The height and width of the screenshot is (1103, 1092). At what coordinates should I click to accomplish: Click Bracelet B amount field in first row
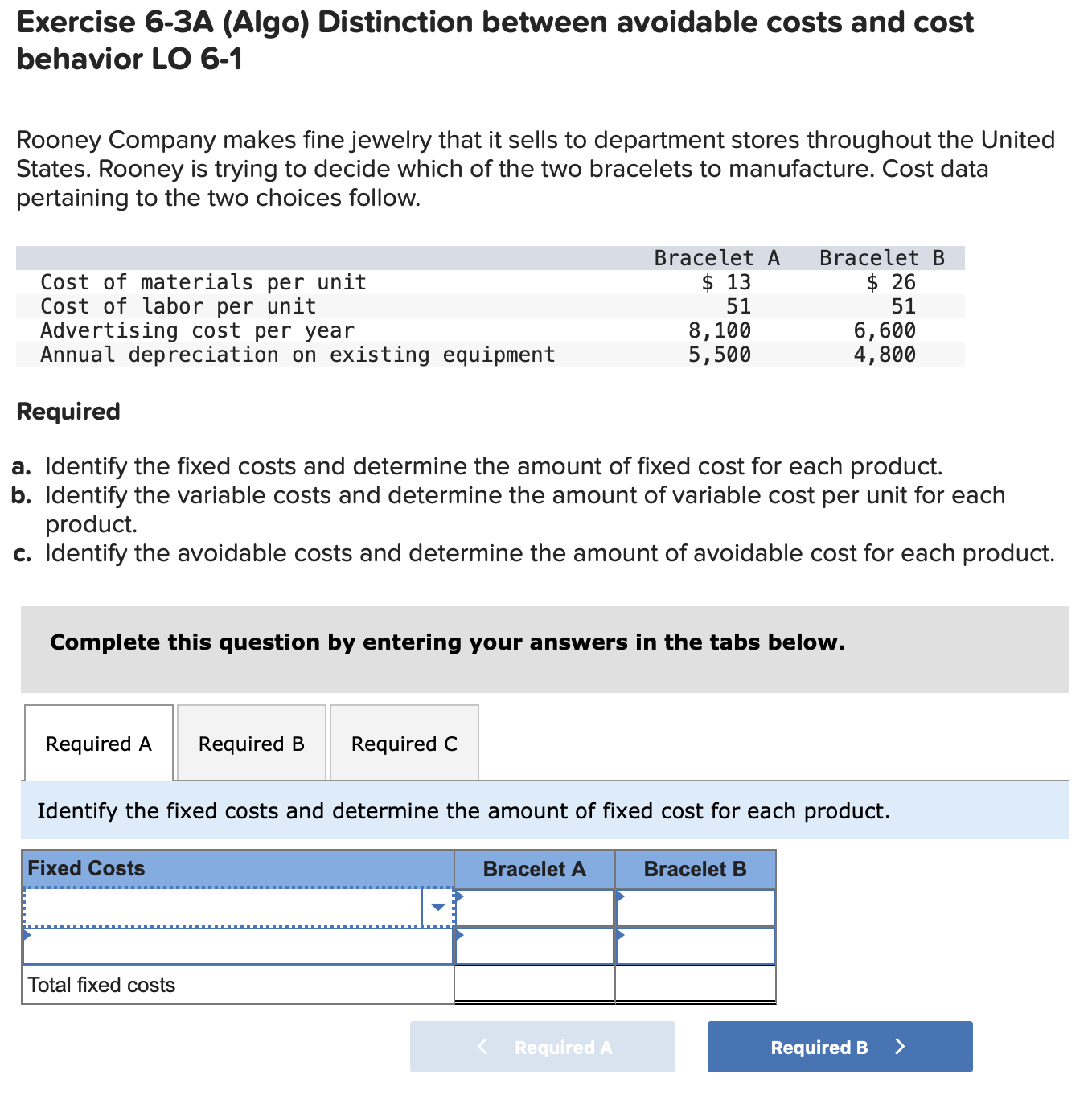coord(696,907)
